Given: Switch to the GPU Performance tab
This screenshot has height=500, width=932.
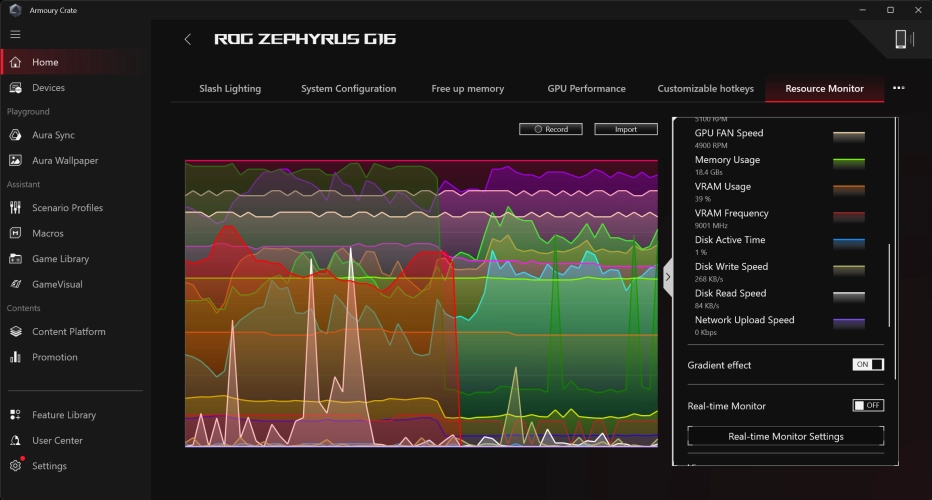Looking at the screenshot, I should [x=587, y=89].
